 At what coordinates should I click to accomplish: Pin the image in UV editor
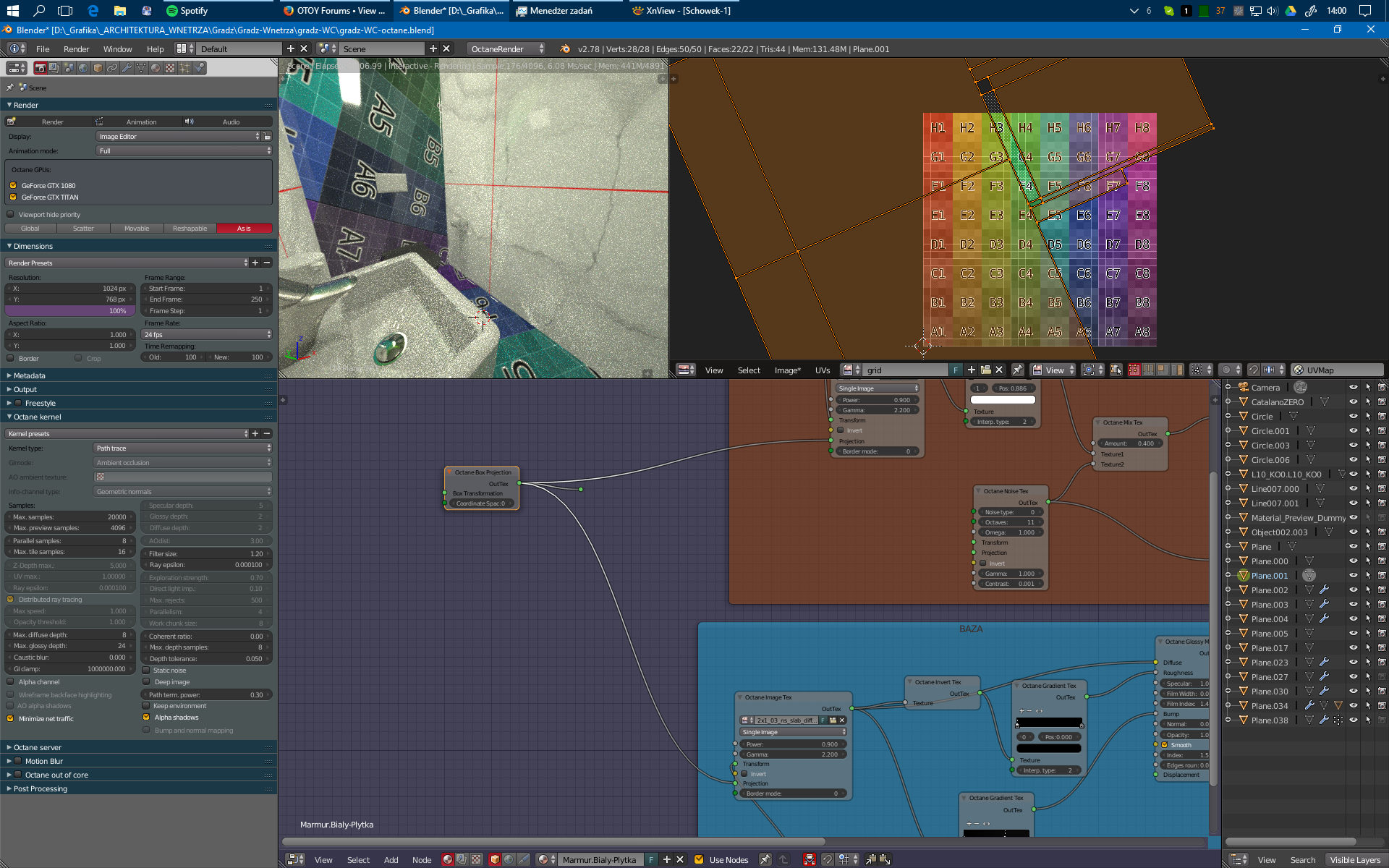pos(1017,370)
